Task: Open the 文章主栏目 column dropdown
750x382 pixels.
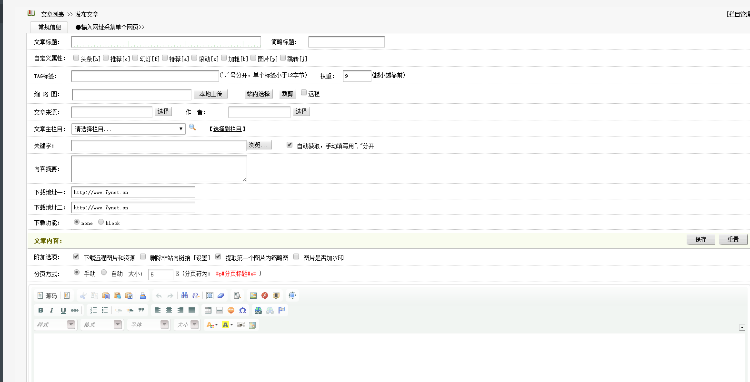Action: coord(128,129)
